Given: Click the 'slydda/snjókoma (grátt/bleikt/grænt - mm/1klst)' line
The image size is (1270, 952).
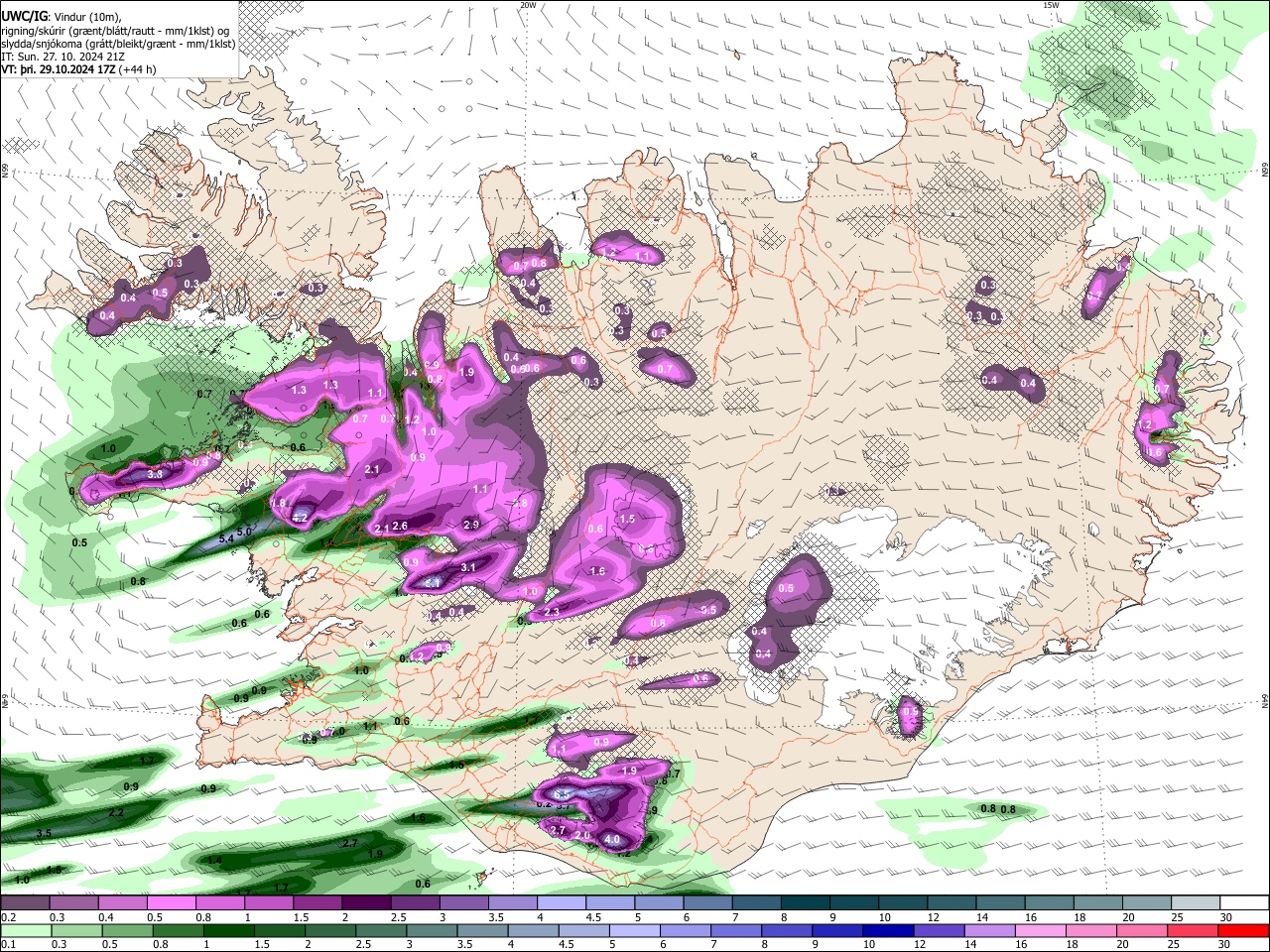Looking at the screenshot, I should point(118,44).
